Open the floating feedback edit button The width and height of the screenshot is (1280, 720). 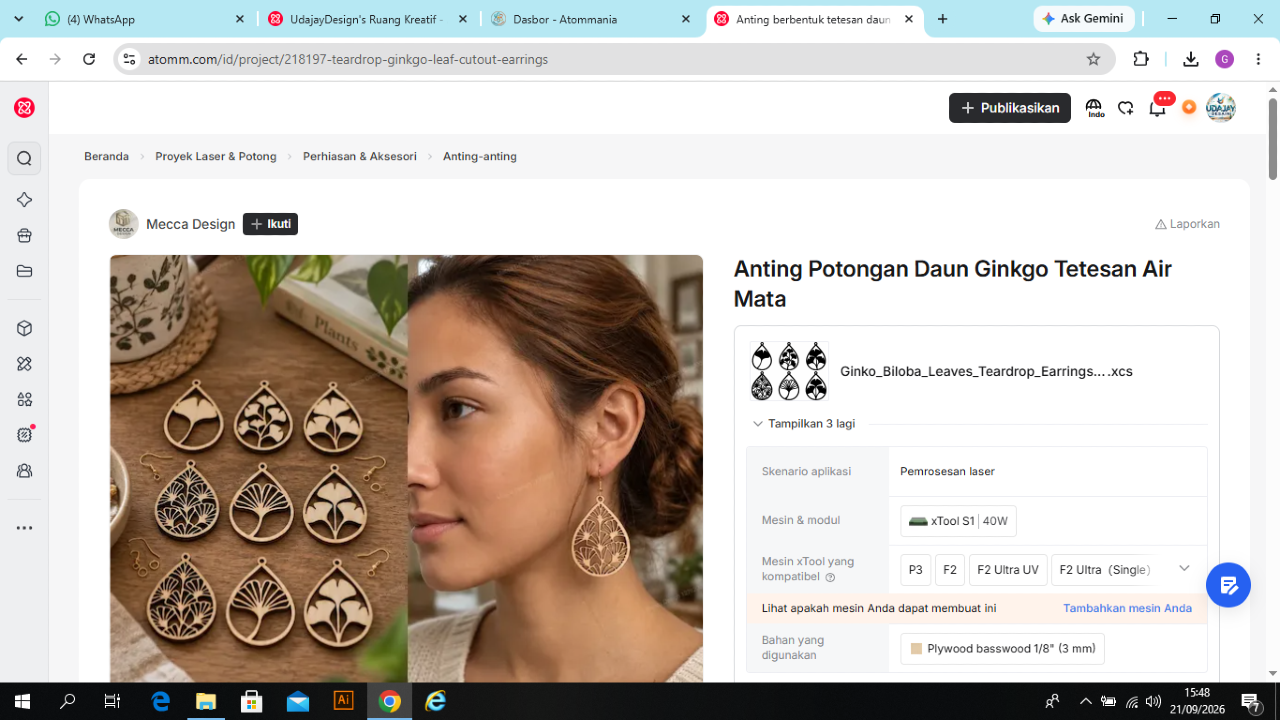click(x=1228, y=585)
